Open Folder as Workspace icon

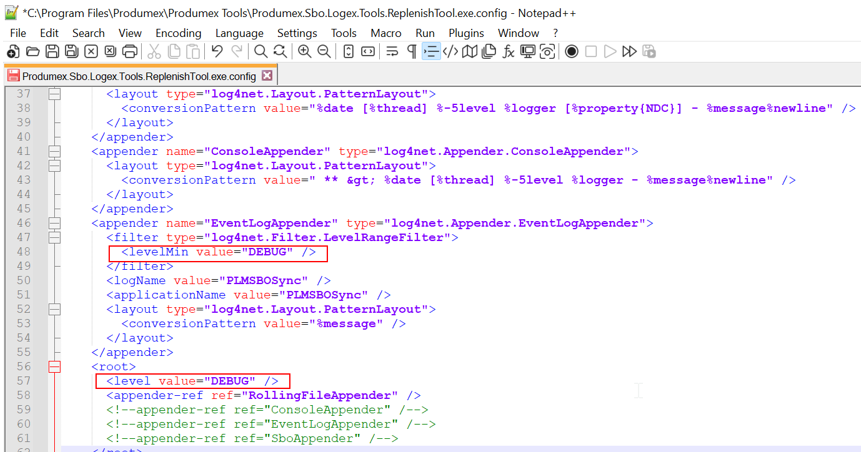(x=527, y=52)
